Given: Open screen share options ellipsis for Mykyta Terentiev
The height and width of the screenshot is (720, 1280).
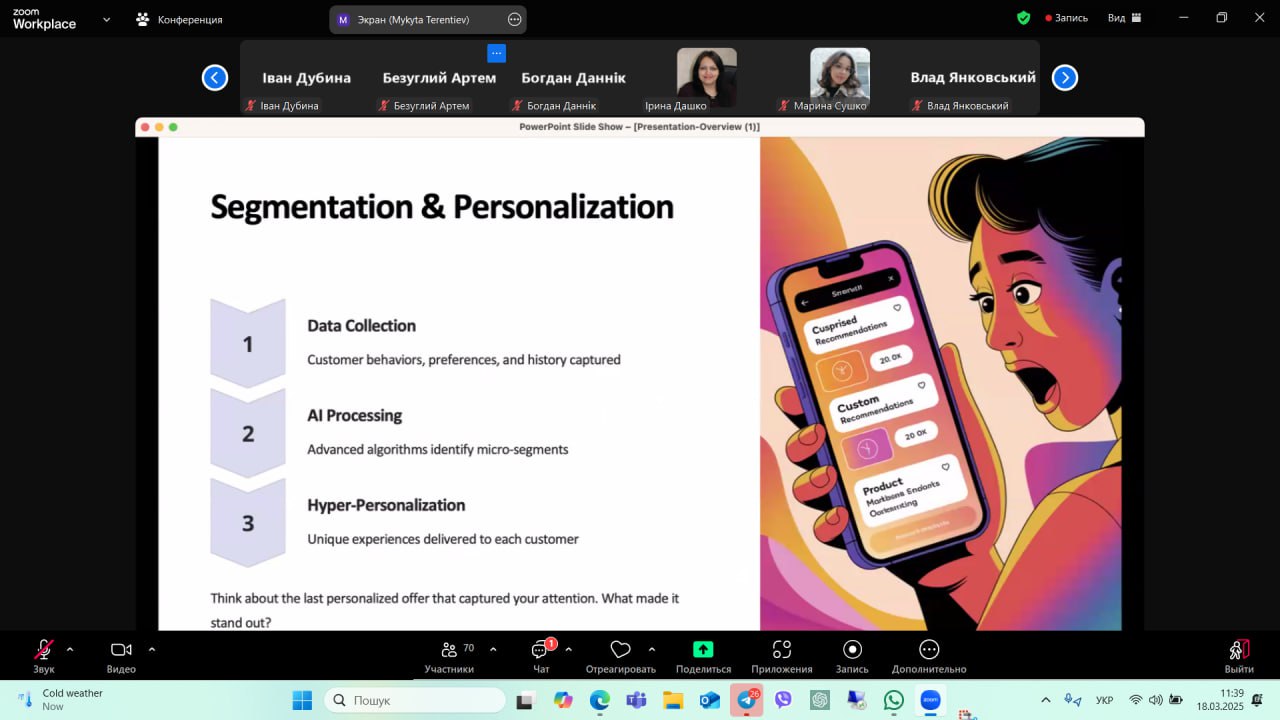Looking at the screenshot, I should tap(514, 19).
